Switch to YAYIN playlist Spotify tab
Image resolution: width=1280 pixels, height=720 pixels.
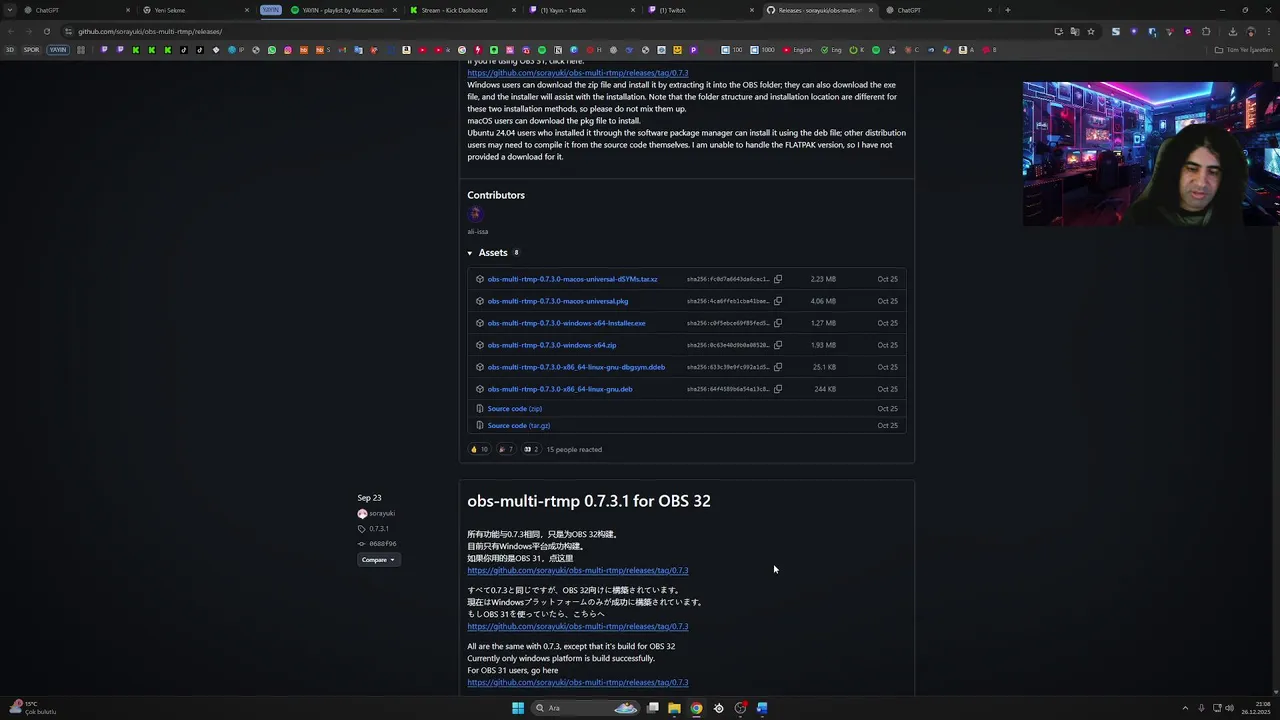(x=343, y=10)
